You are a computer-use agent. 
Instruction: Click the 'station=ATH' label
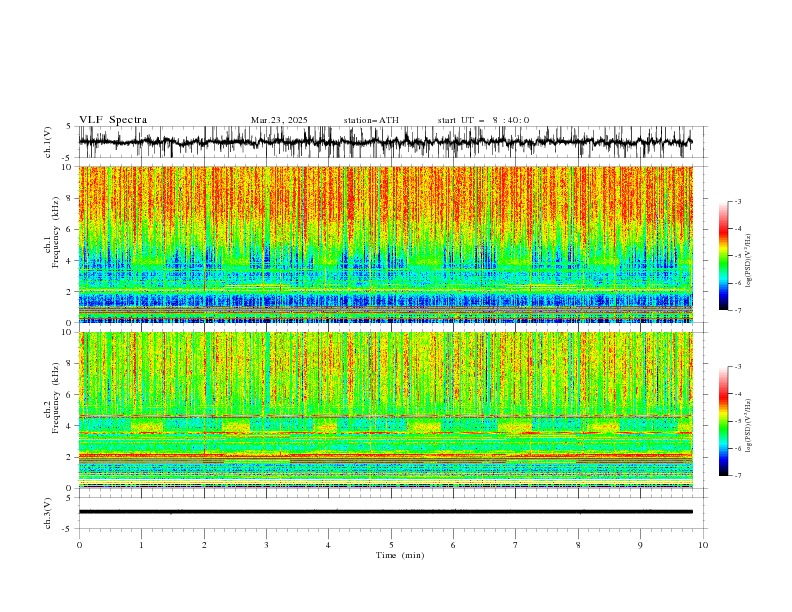371,120
